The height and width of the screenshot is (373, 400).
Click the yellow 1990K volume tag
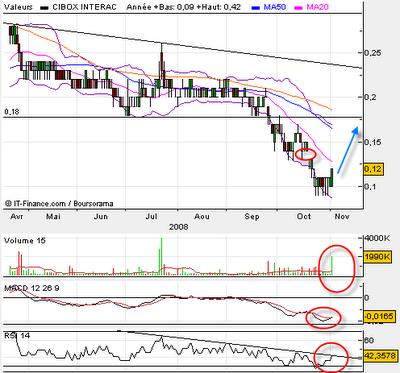(377, 257)
